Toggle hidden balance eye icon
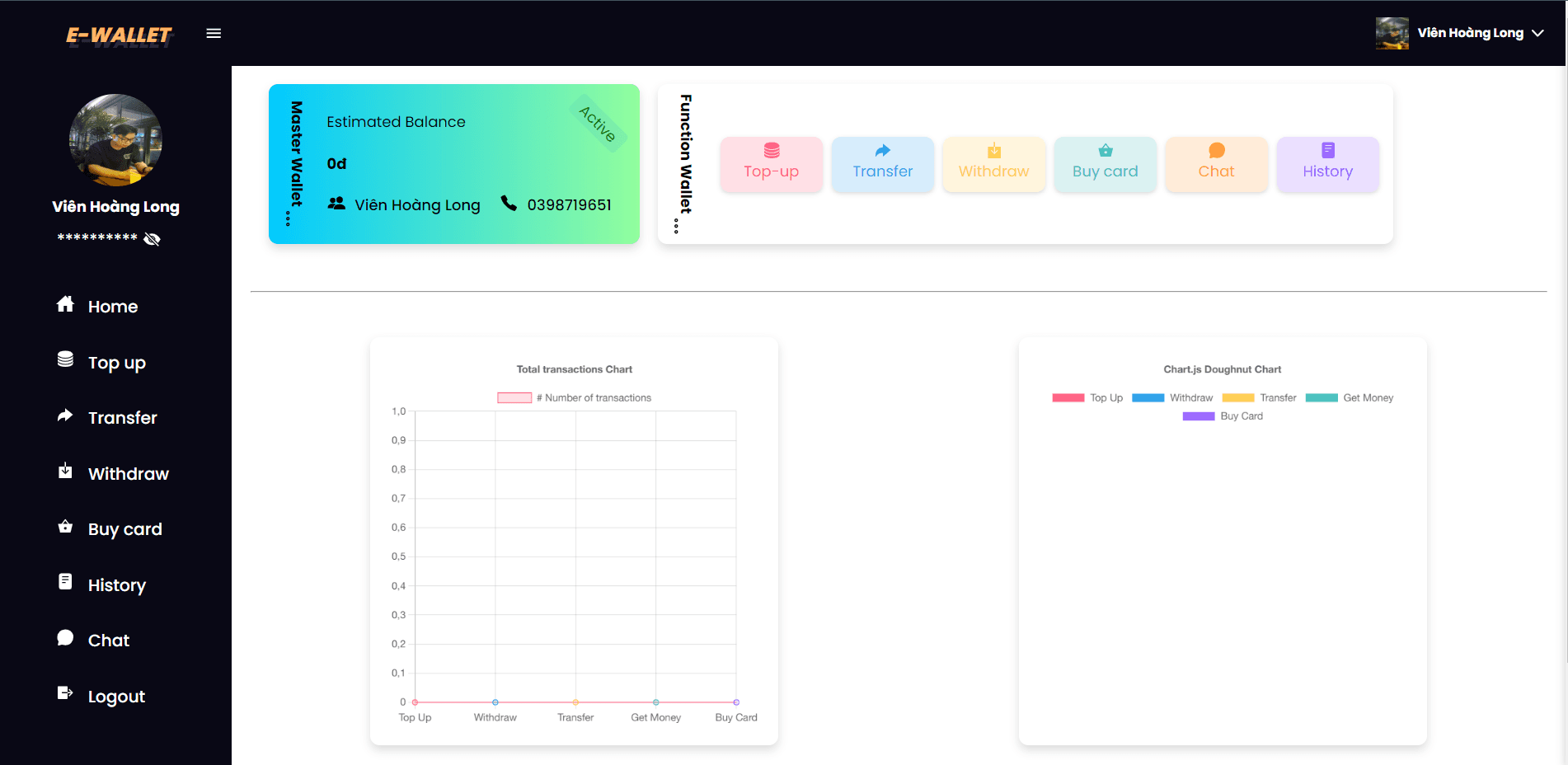Image resolution: width=1568 pixels, height=765 pixels. (152, 239)
